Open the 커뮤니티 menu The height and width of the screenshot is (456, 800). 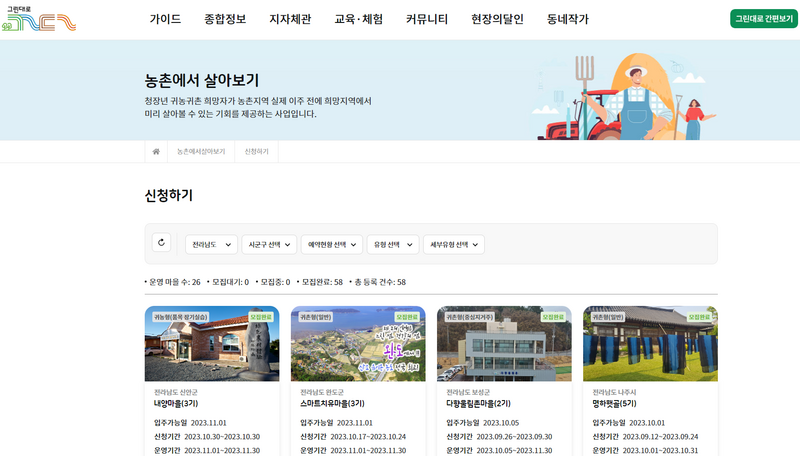pos(427,19)
